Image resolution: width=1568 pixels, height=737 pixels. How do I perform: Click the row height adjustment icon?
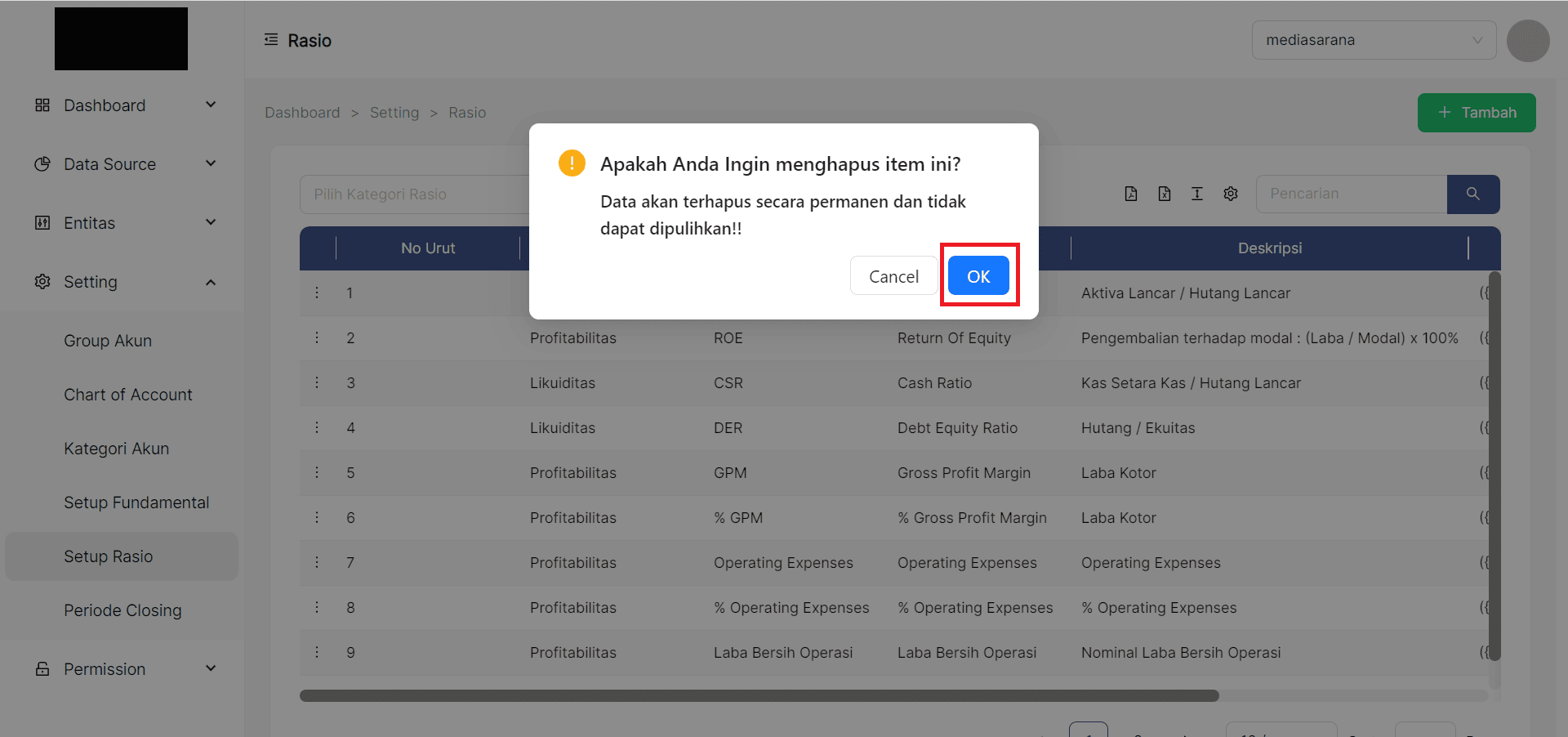(1197, 194)
